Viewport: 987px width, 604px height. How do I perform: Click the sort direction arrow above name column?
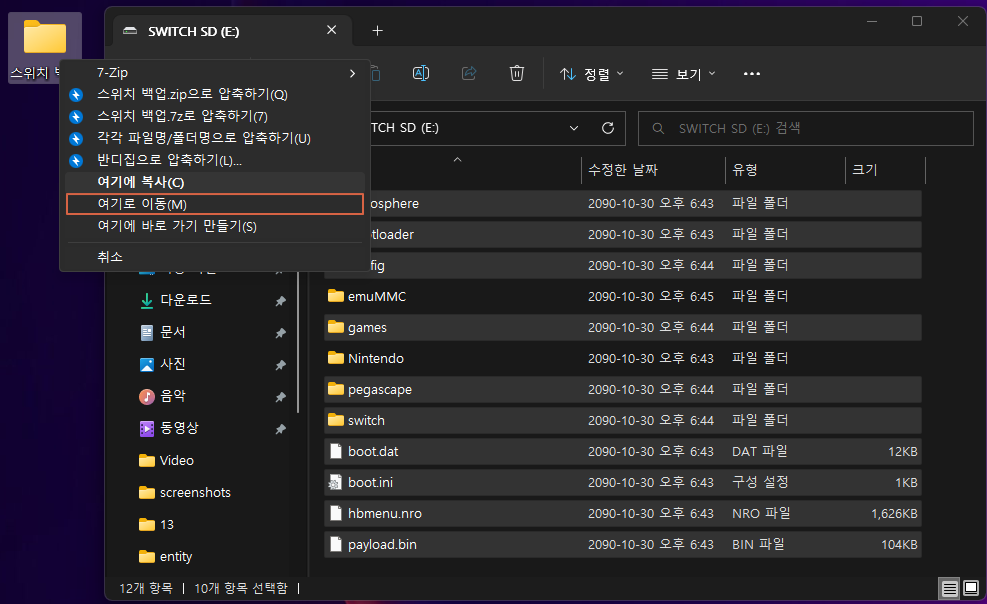[458, 160]
